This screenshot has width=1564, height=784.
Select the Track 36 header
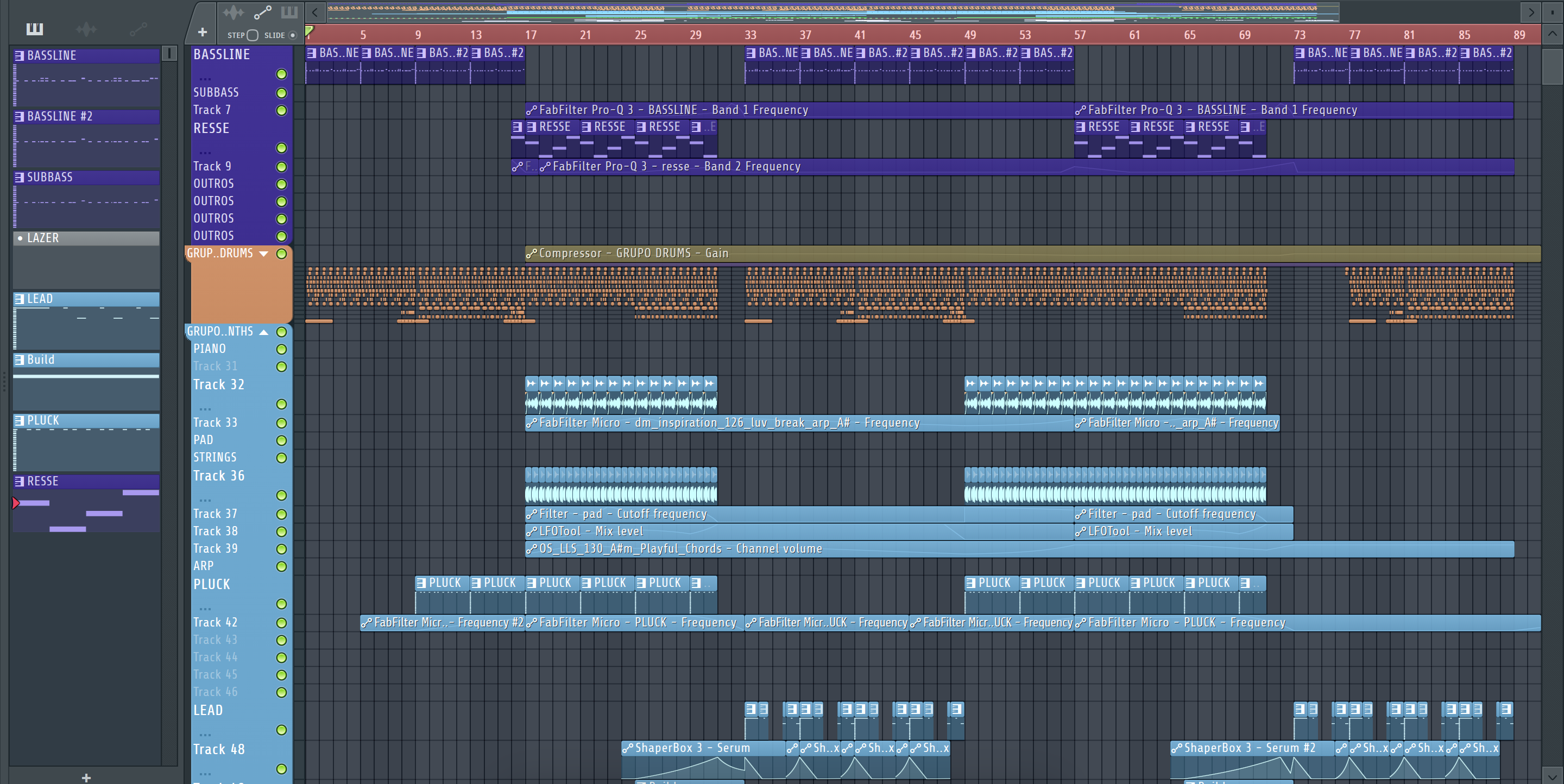click(242, 485)
